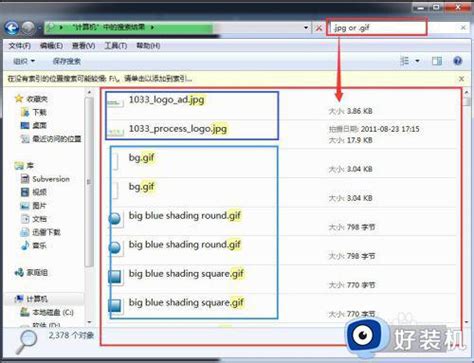474x363 pixels.
Task: Open the 文件(F) menu
Action: (19, 46)
